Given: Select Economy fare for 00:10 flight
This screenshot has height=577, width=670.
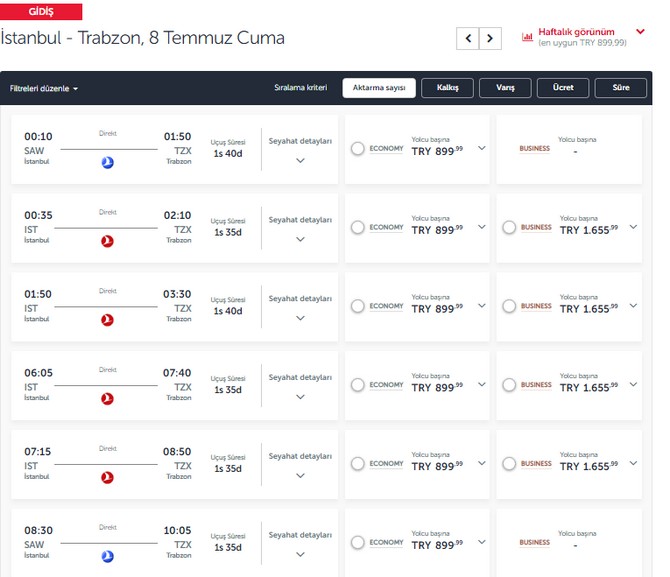Looking at the screenshot, I should 358,149.
